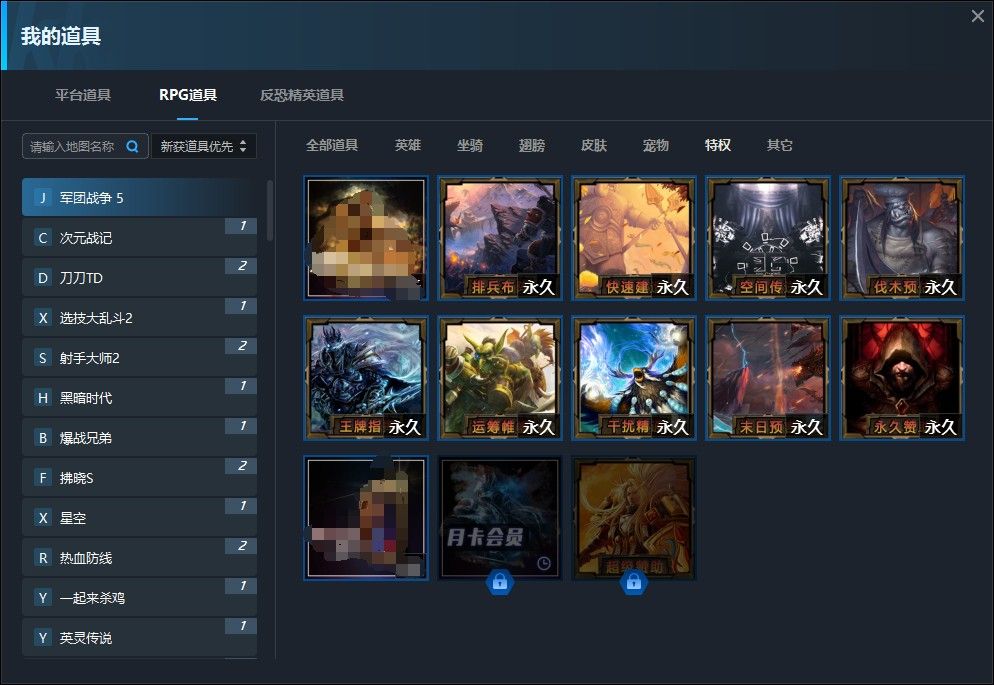Show the 皮肤 item category
This screenshot has width=994, height=685.
tap(594, 145)
